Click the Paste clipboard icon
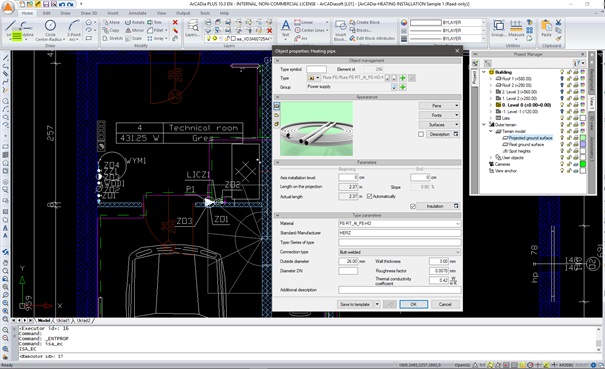This screenshot has width=605, height=369. point(546,29)
